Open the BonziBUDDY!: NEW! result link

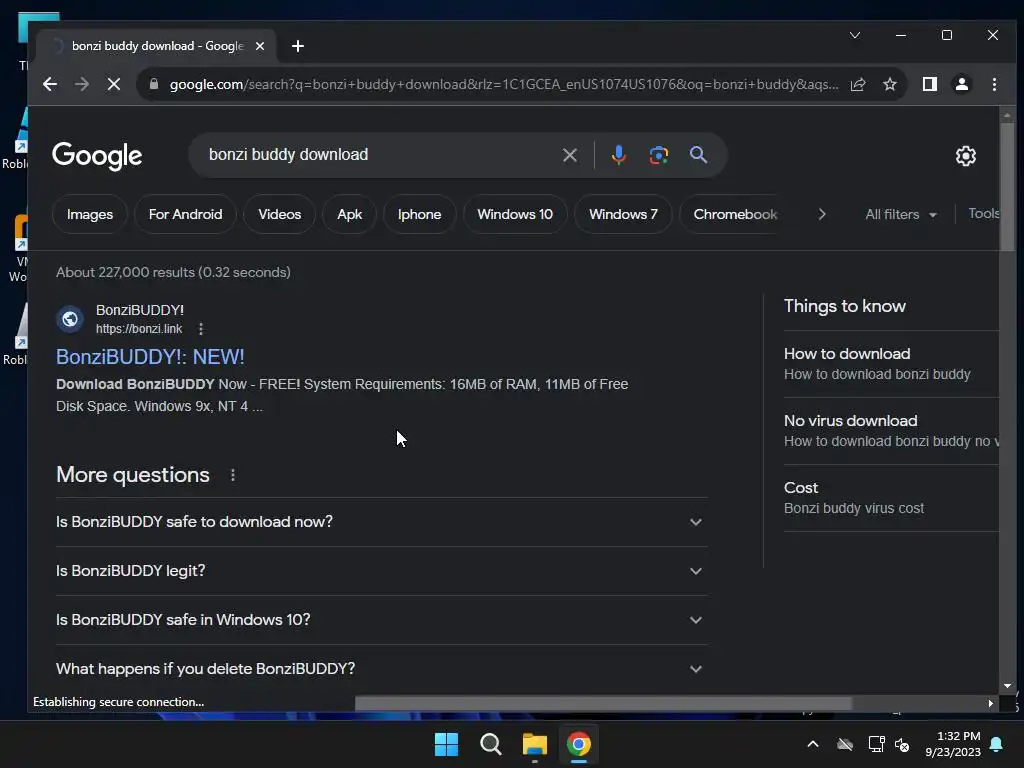[x=150, y=357]
